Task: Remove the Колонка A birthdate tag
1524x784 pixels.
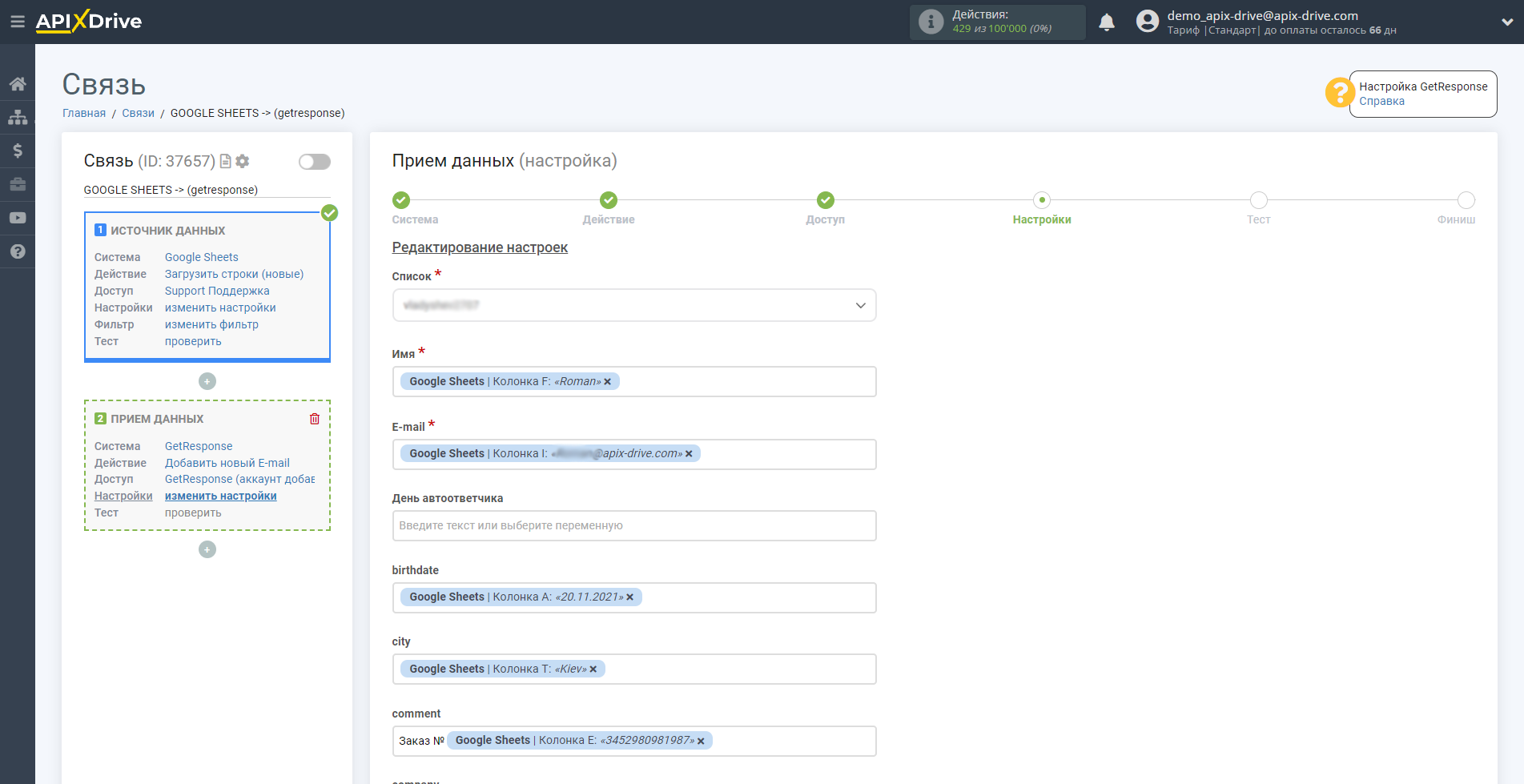Action: point(630,597)
